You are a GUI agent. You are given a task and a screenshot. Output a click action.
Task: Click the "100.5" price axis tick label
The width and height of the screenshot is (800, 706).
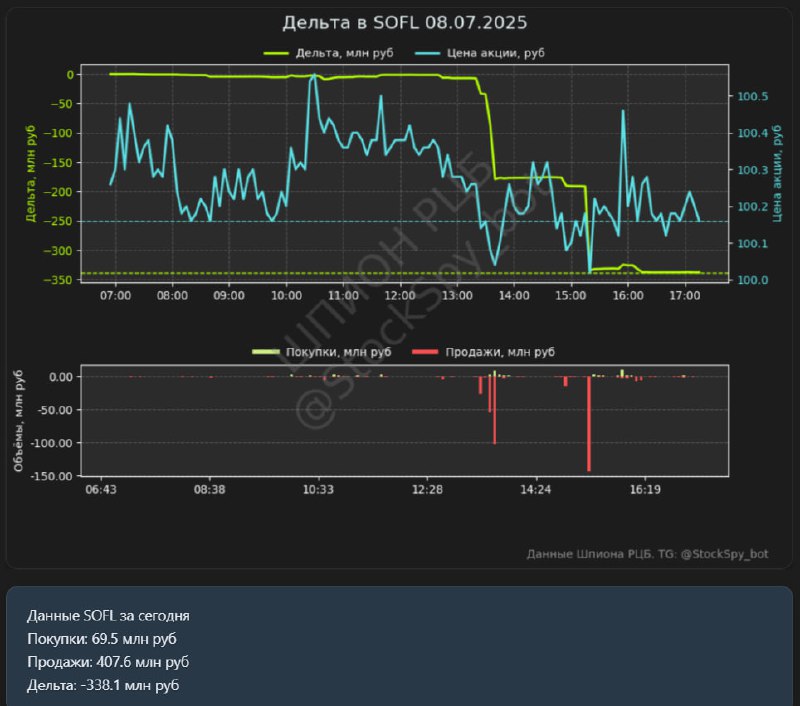[753, 96]
